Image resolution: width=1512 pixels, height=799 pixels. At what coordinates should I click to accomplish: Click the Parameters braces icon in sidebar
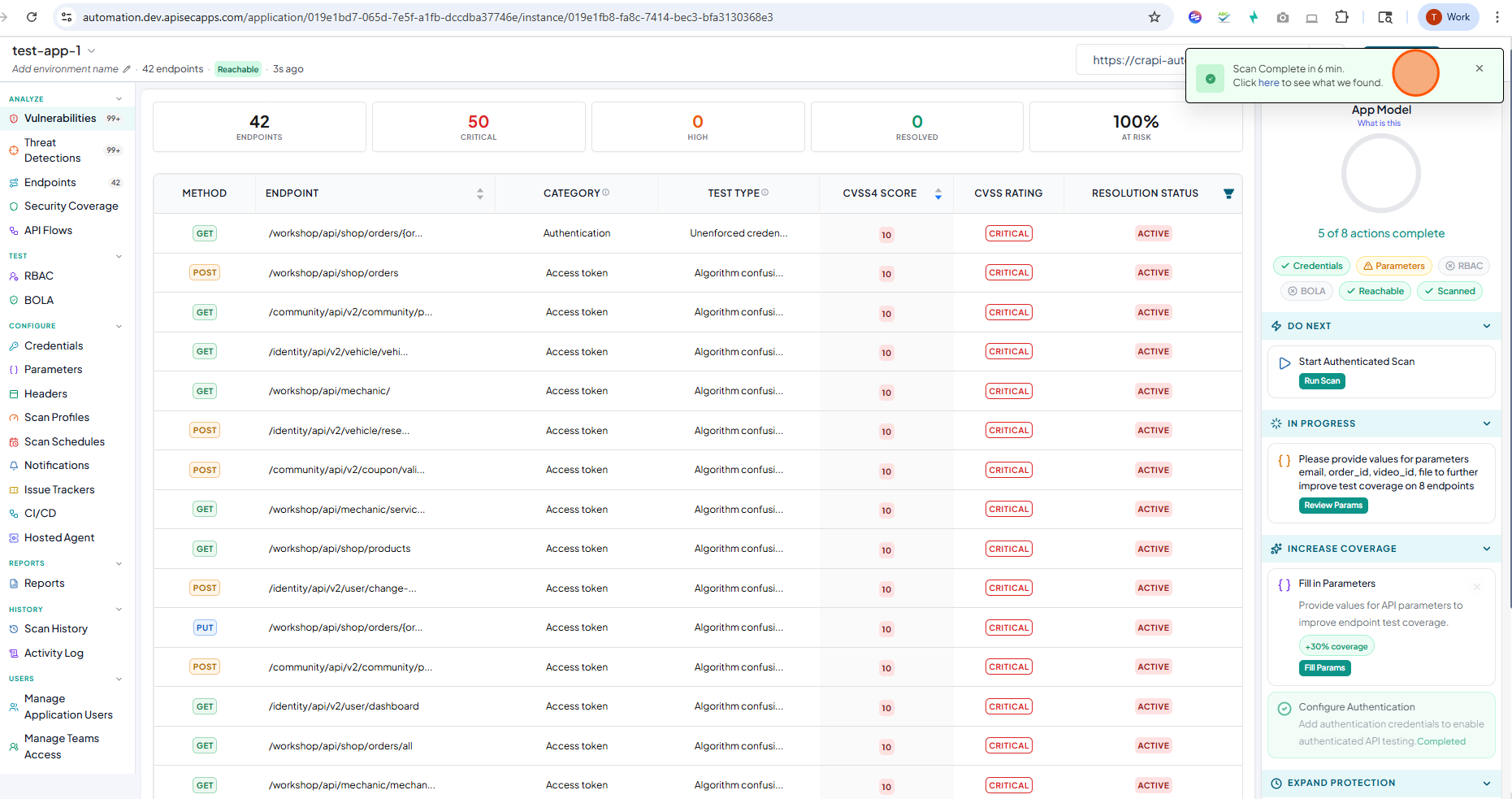point(14,370)
